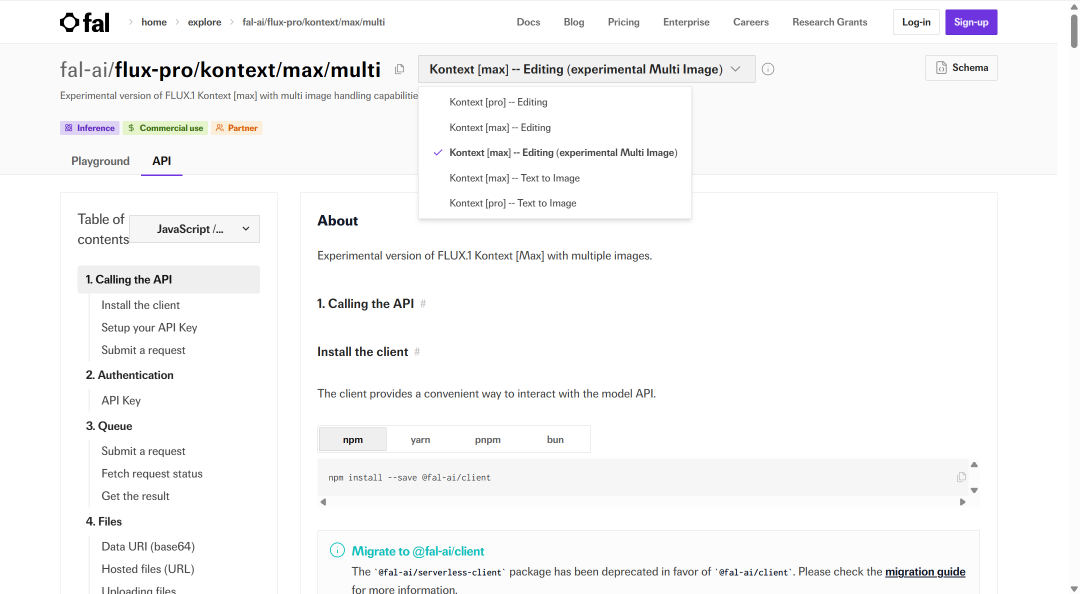The width and height of the screenshot is (1080, 594).
Task: Click the Commercial use tag badge
Action: tap(165, 128)
